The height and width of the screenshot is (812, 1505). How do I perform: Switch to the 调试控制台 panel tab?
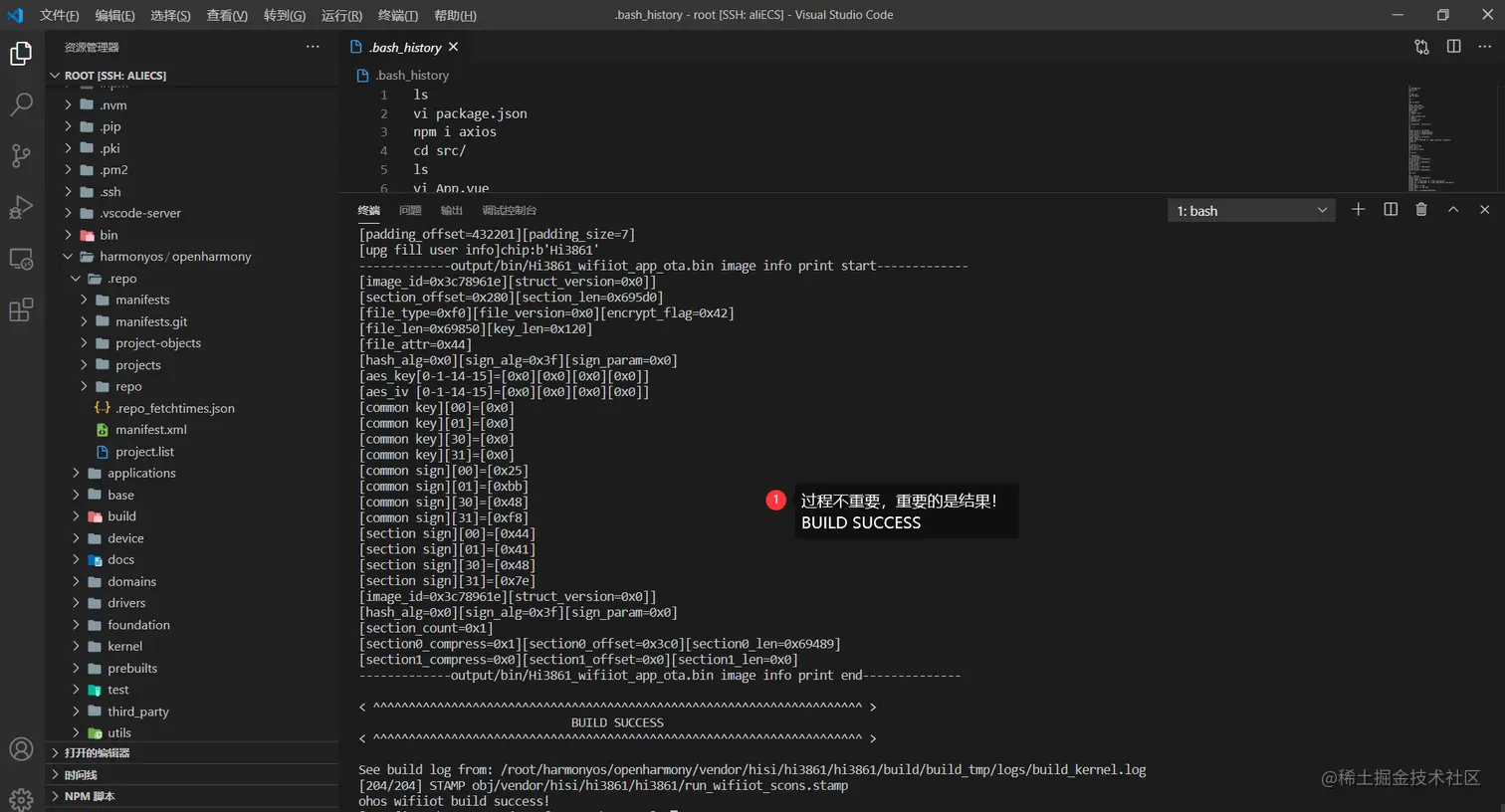tap(510, 210)
